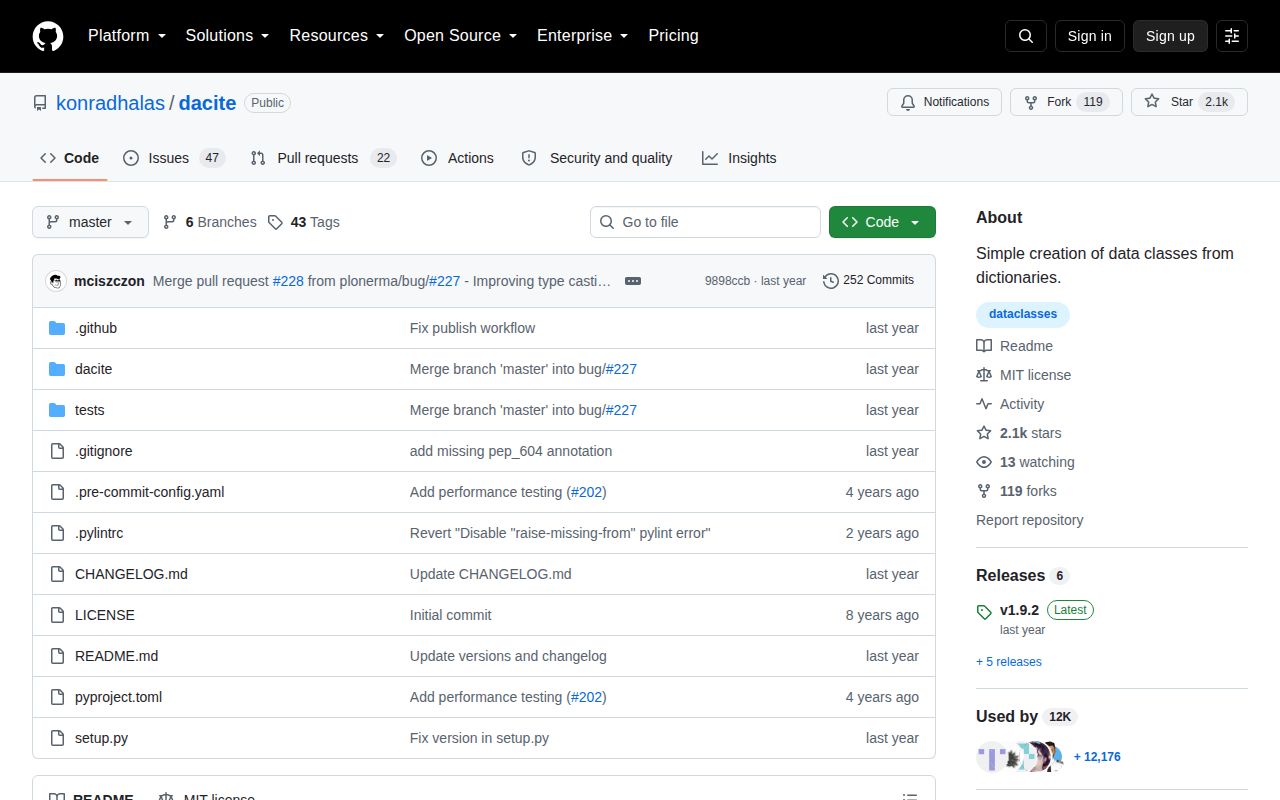Expand the commit message ellipsis button
The width and height of the screenshot is (1280, 800).
[x=633, y=281]
